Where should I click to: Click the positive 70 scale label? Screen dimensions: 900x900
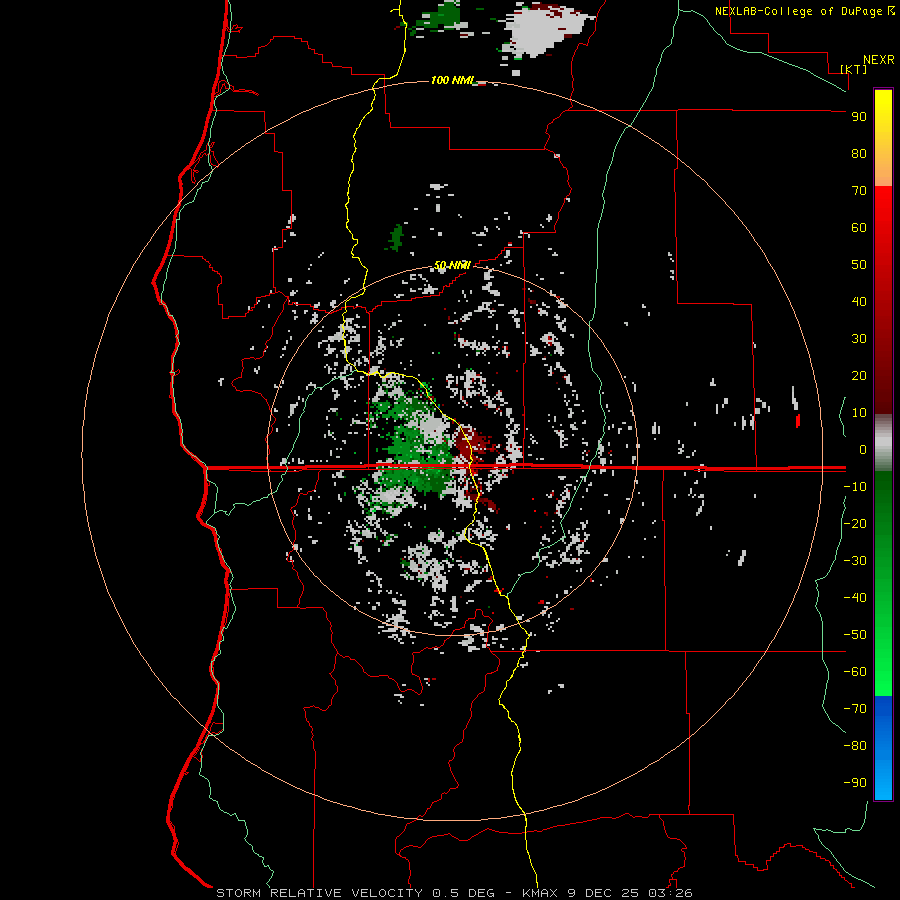[x=859, y=191]
